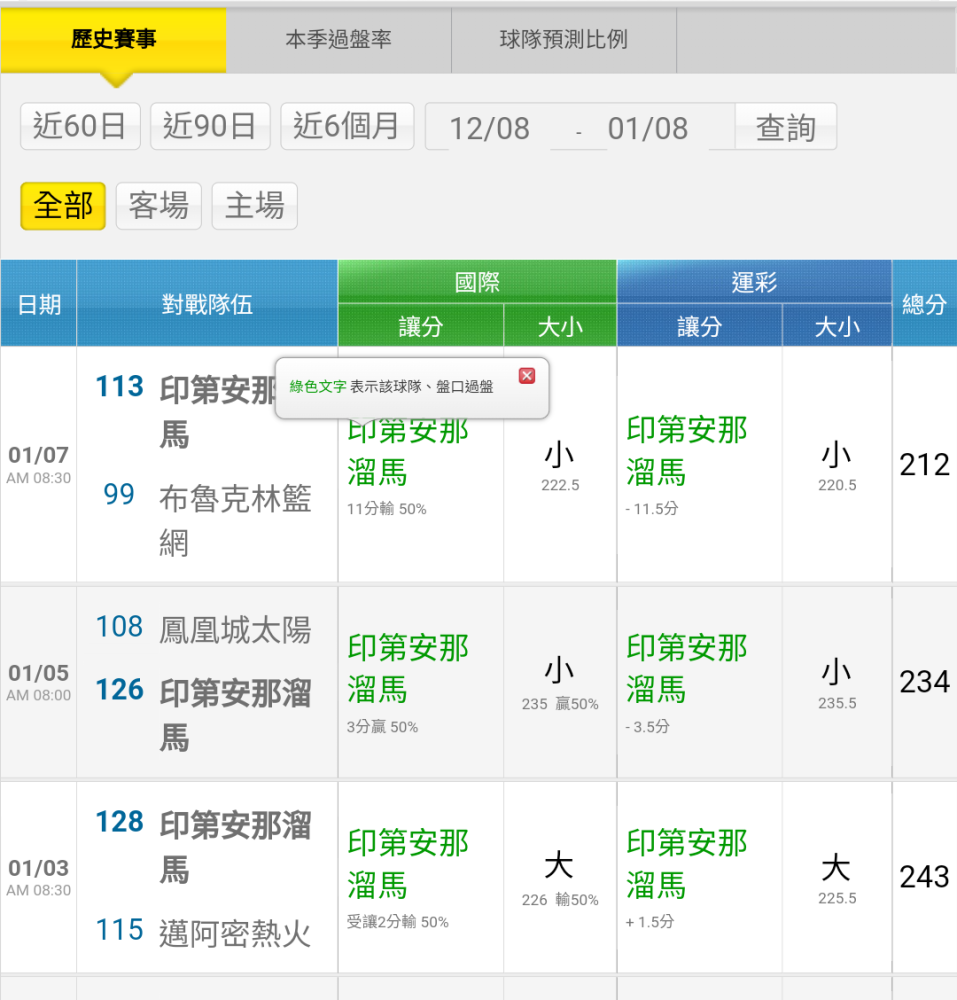The height and width of the screenshot is (1000, 957).
Task: Filter by 客場 away games
Action: (x=159, y=206)
